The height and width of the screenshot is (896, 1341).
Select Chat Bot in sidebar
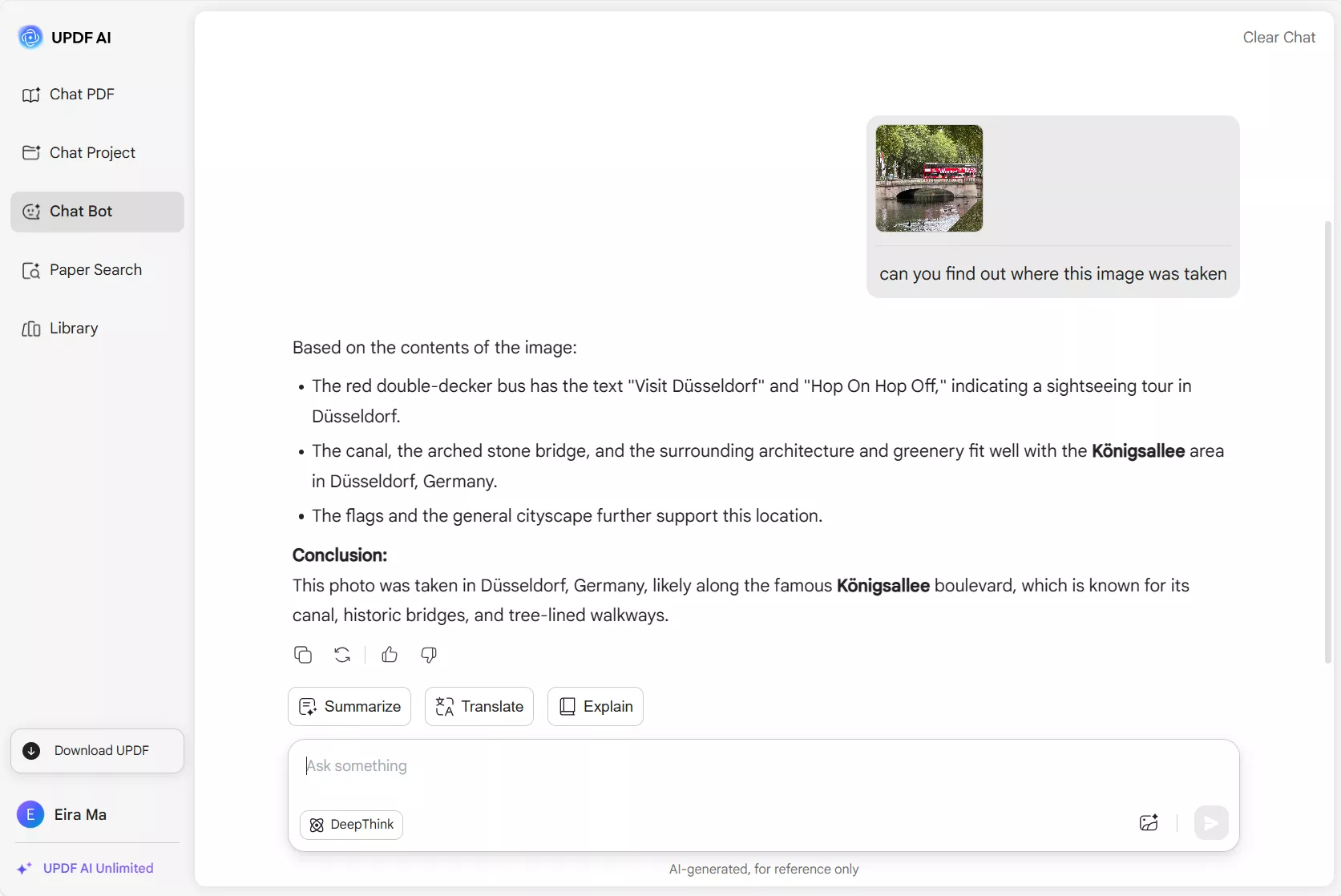(97, 212)
